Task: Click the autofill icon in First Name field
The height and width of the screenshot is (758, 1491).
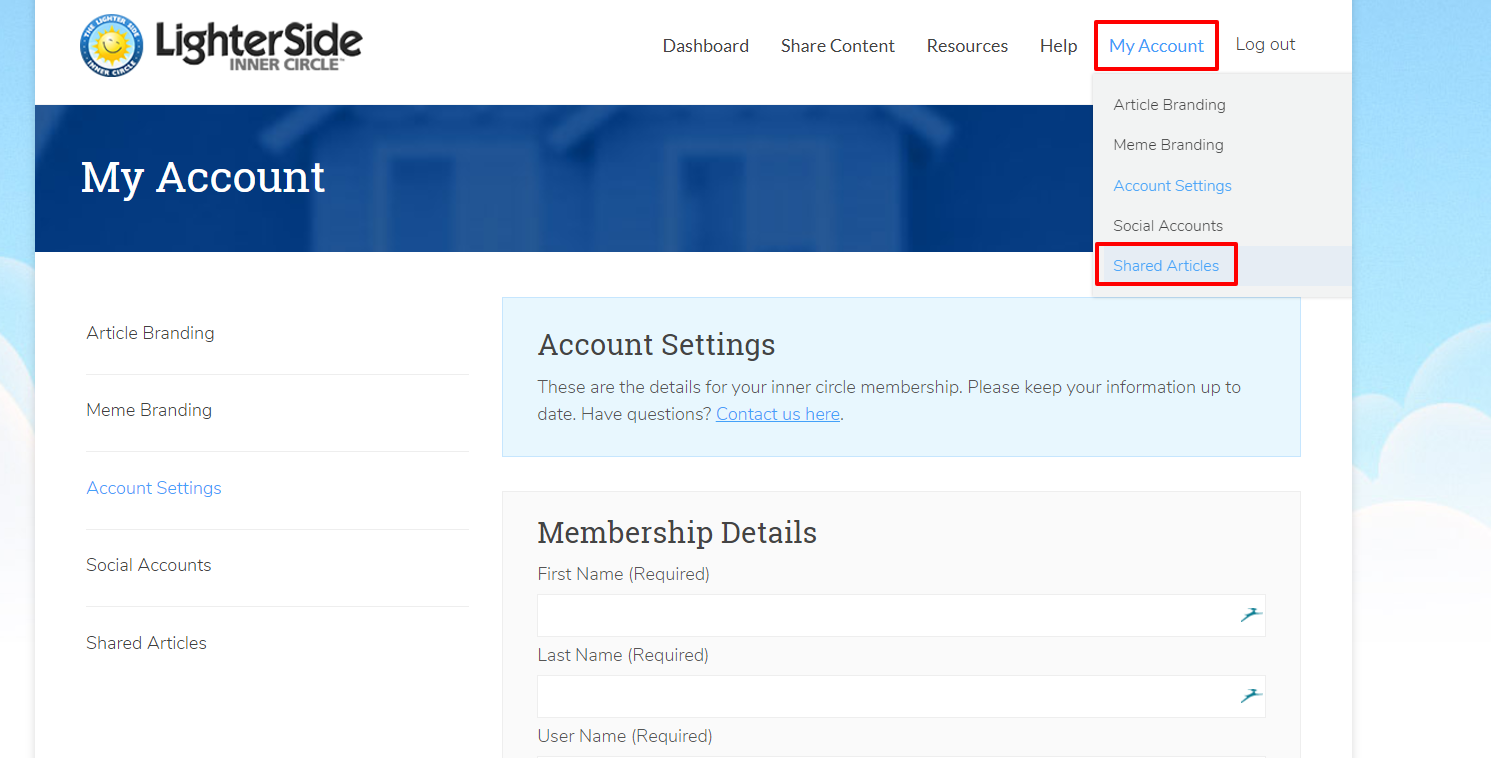Action: point(1251,615)
